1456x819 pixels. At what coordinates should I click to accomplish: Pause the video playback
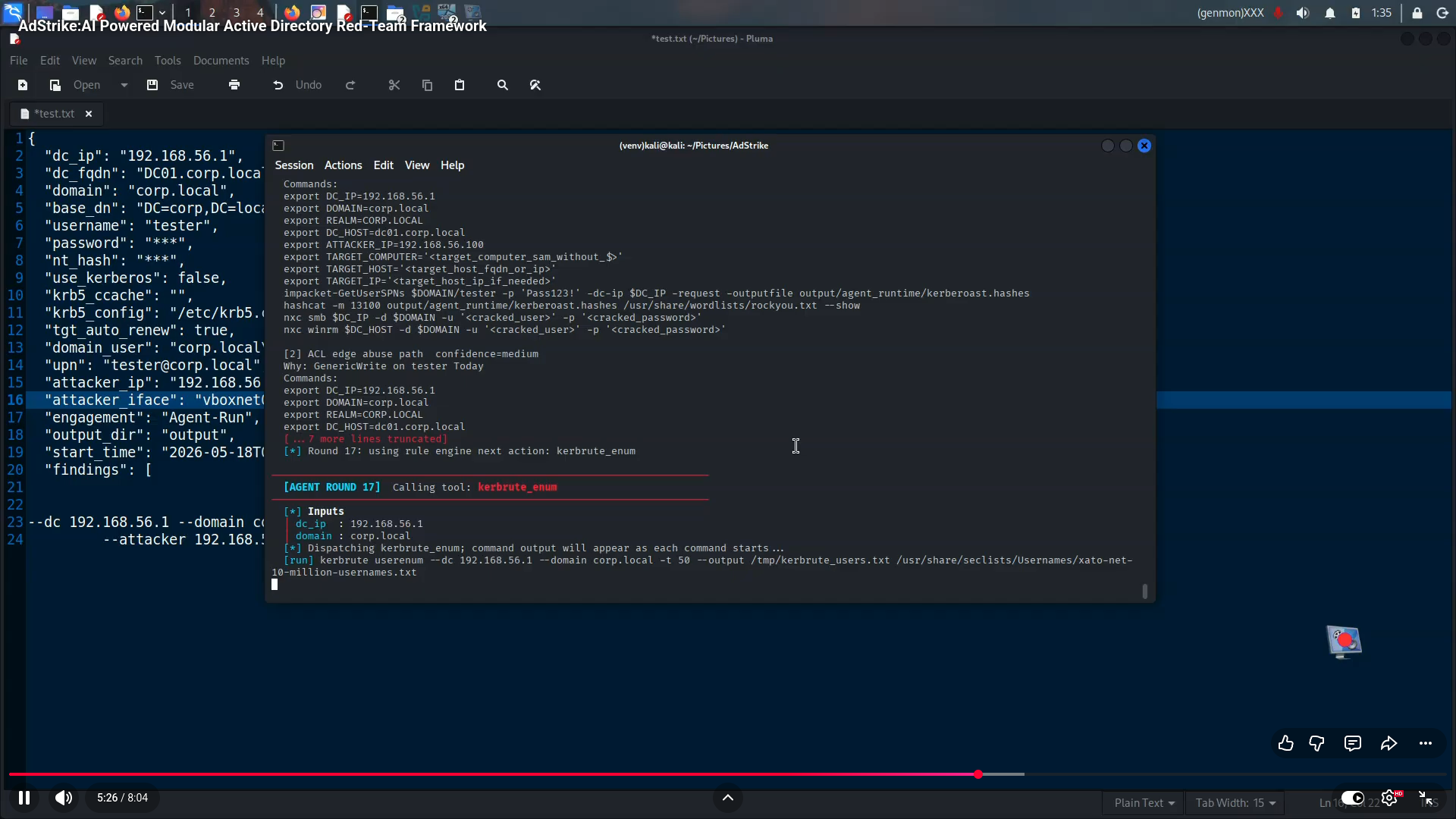(x=24, y=798)
